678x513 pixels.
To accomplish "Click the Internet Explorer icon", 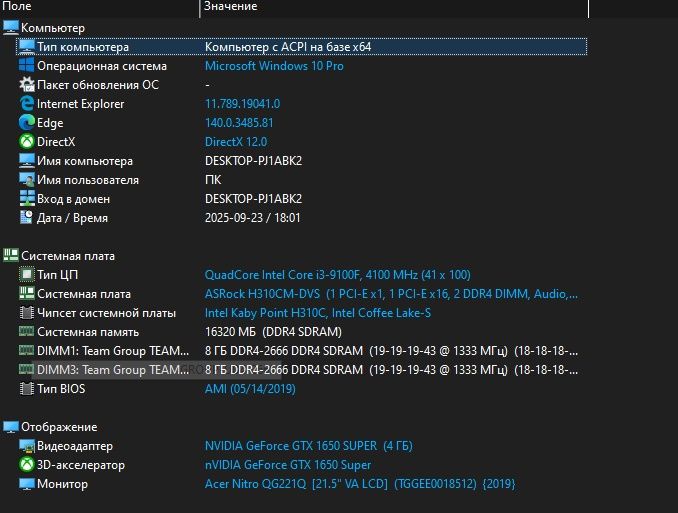I will tap(26, 104).
